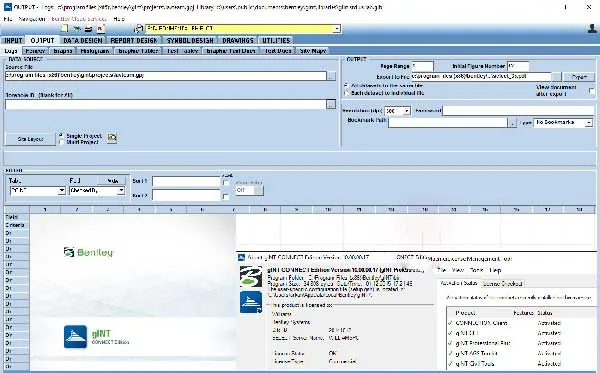The width and height of the screenshot is (600, 373).
Task: Open the Bentley Cloud Services menu
Action: pos(79,19)
